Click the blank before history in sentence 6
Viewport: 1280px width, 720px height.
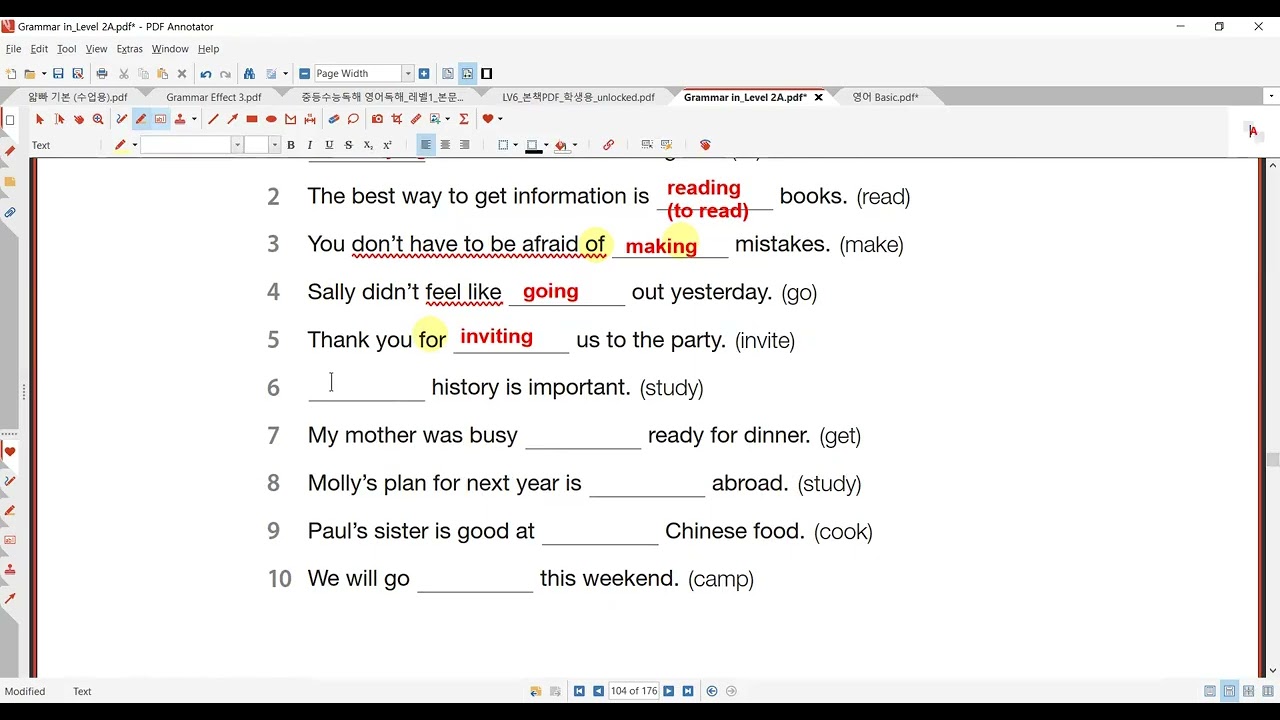367,389
